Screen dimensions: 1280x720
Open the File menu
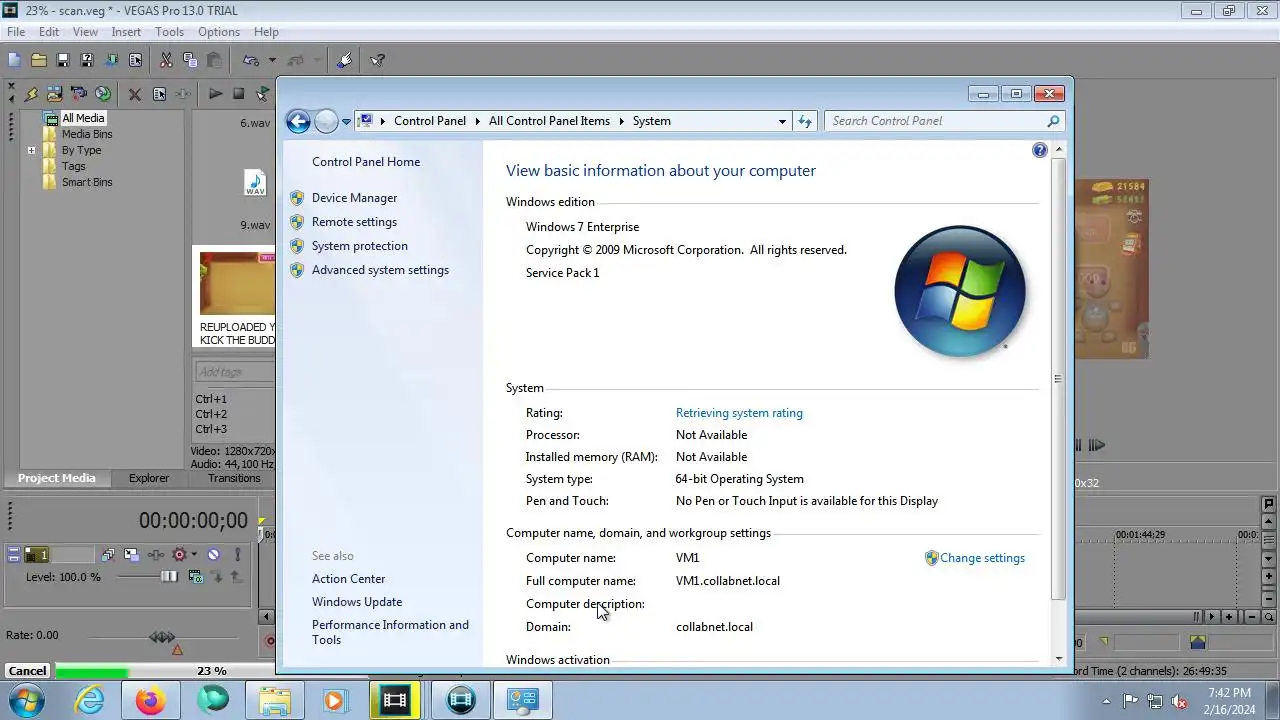pos(16,32)
